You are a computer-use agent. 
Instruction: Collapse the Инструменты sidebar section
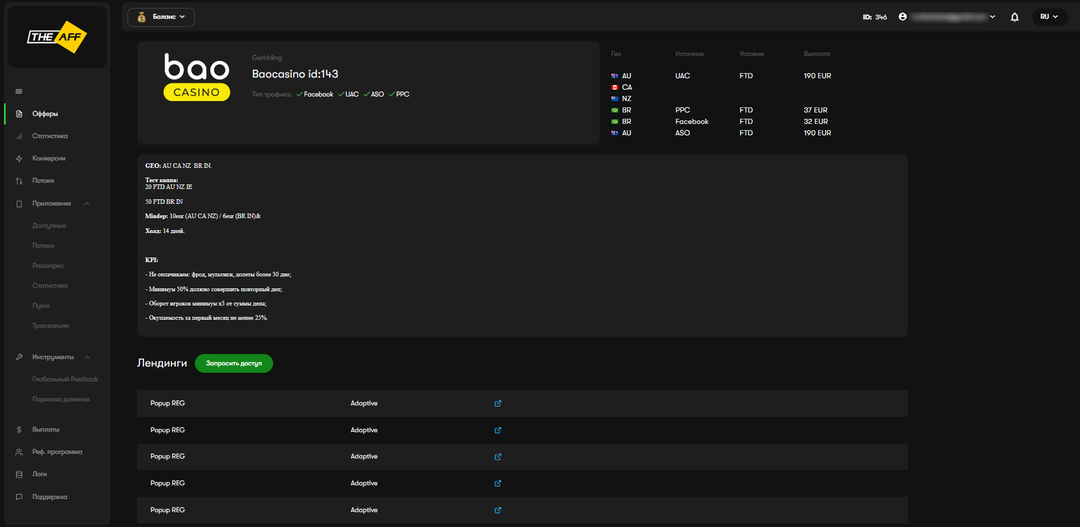[x=87, y=357]
